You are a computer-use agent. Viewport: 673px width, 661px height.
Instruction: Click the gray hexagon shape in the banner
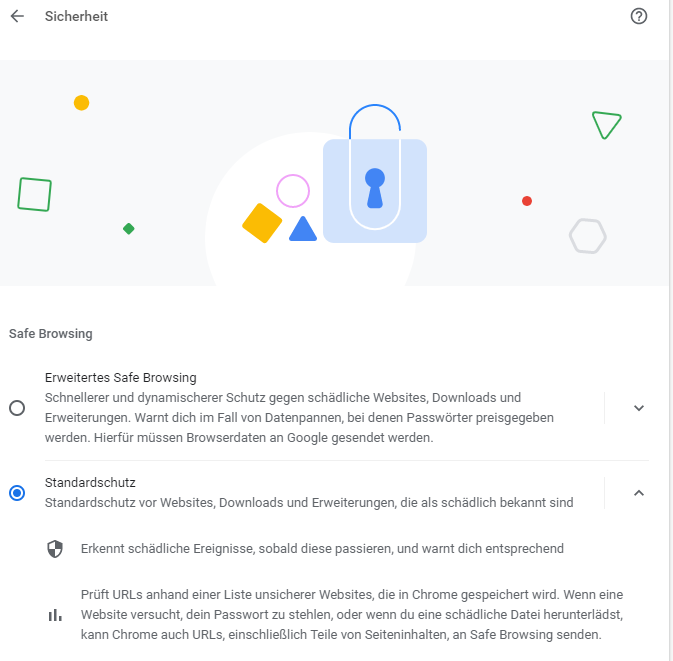(x=588, y=236)
